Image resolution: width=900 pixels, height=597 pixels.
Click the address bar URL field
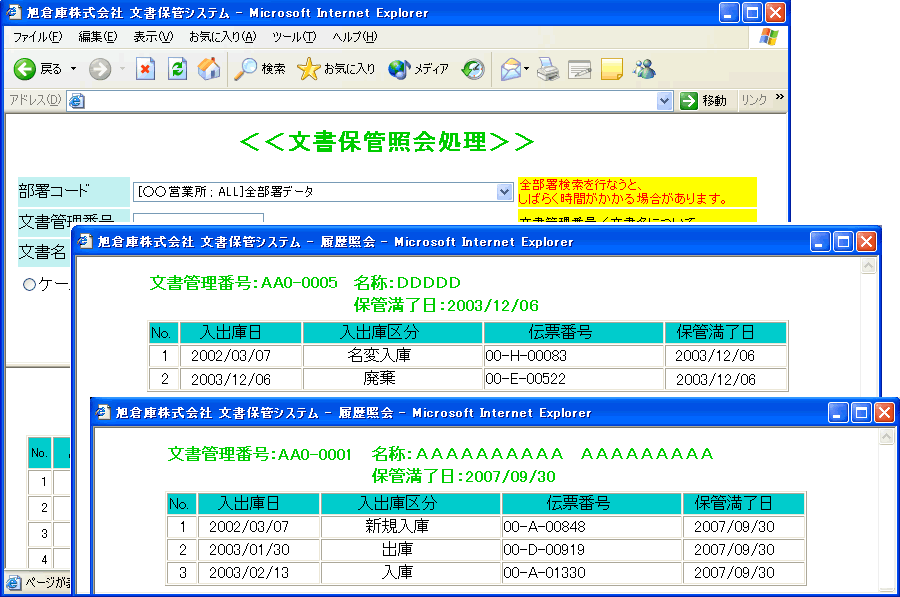(370, 101)
